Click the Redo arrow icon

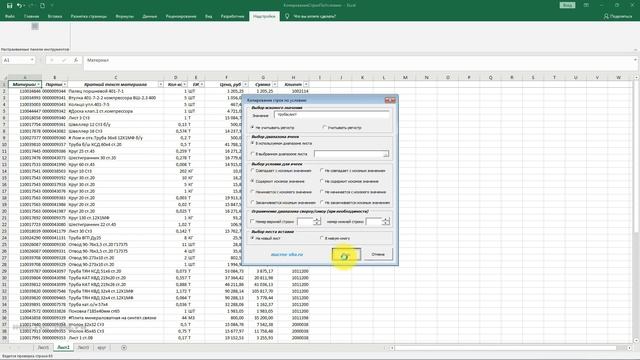[31, 5]
